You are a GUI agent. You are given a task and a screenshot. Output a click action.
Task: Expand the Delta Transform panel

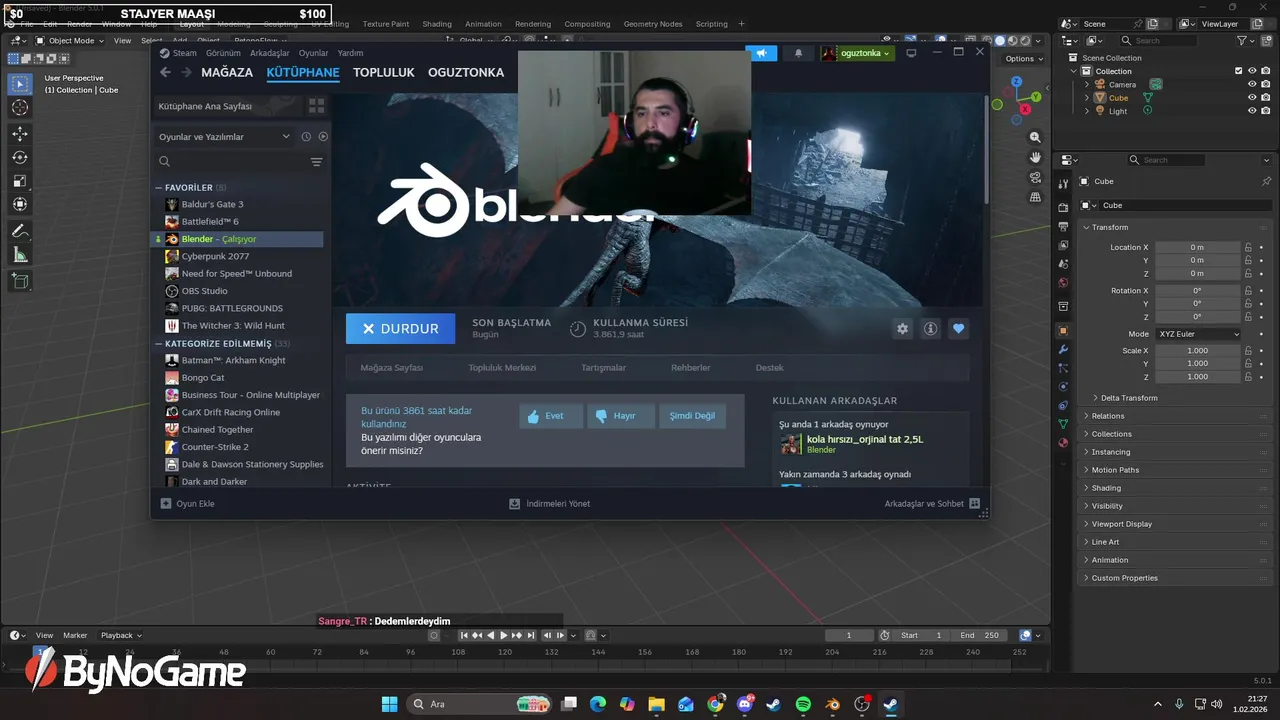coord(1129,398)
